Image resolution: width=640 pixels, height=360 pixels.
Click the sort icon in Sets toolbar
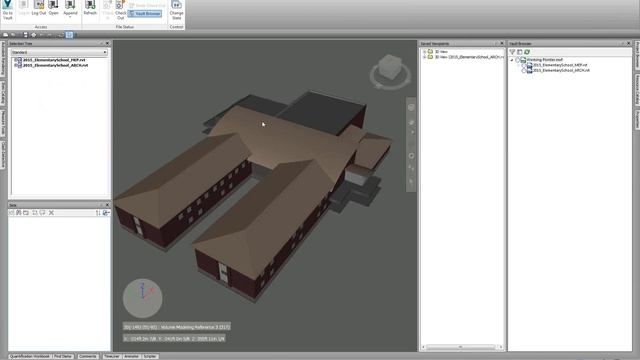pyautogui.click(x=98, y=213)
